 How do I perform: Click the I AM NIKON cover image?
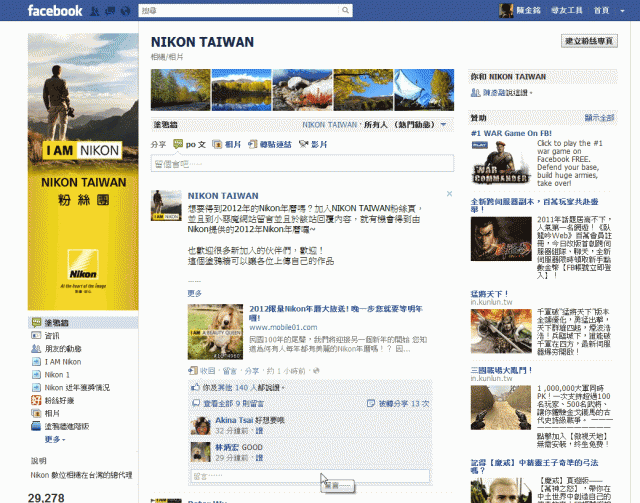coord(83,171)
